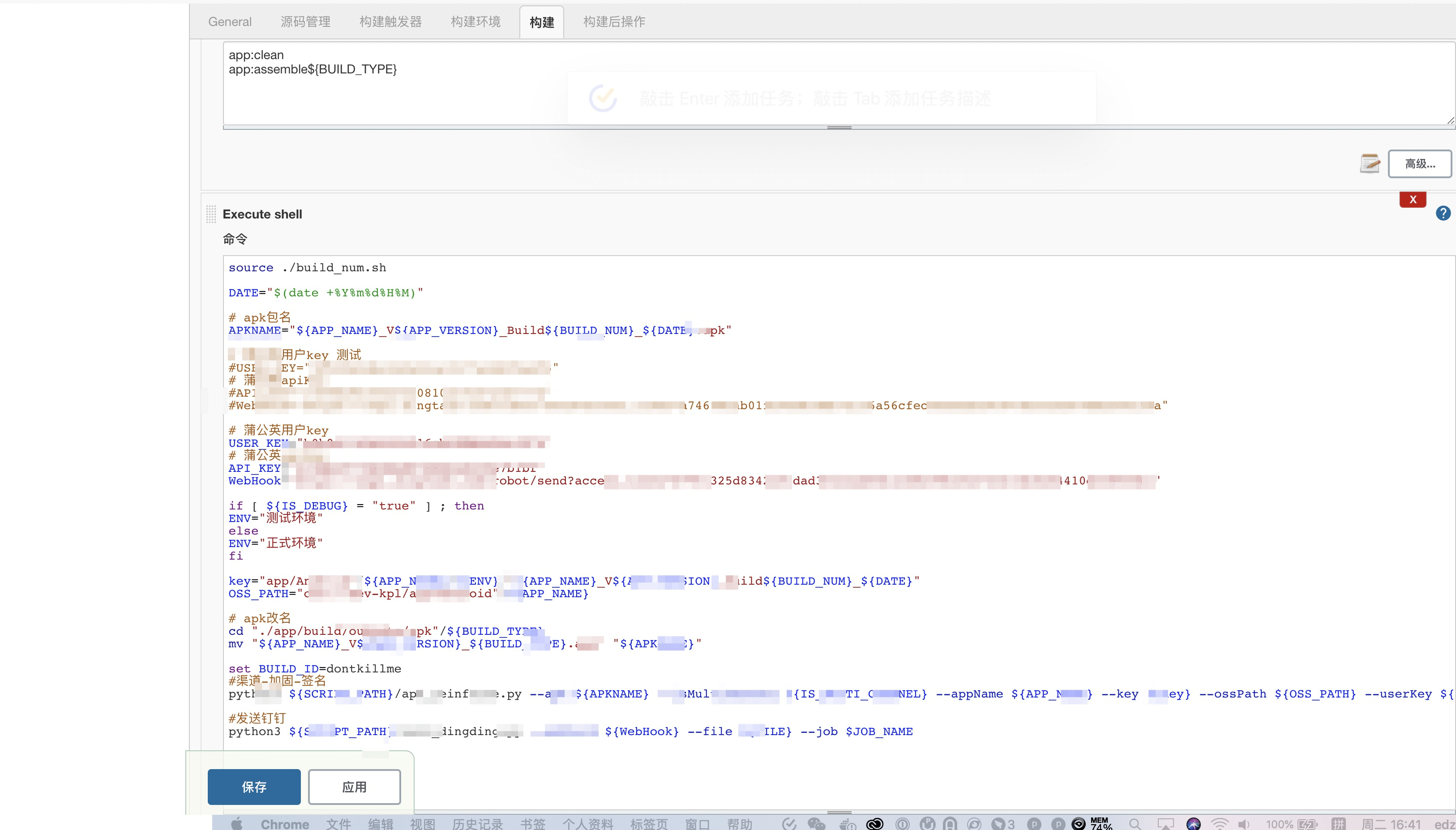Grab the Execute shell drag handle

point(211,214)
